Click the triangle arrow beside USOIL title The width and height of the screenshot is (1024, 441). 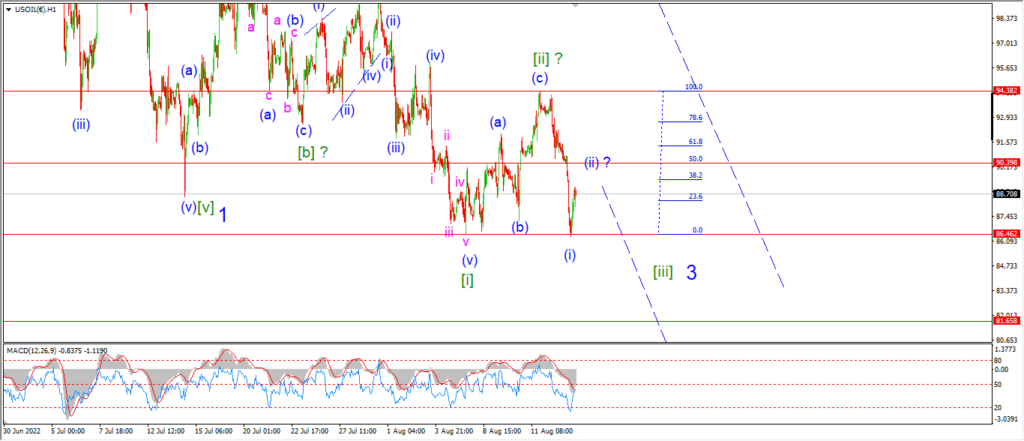tap(7, 10)
